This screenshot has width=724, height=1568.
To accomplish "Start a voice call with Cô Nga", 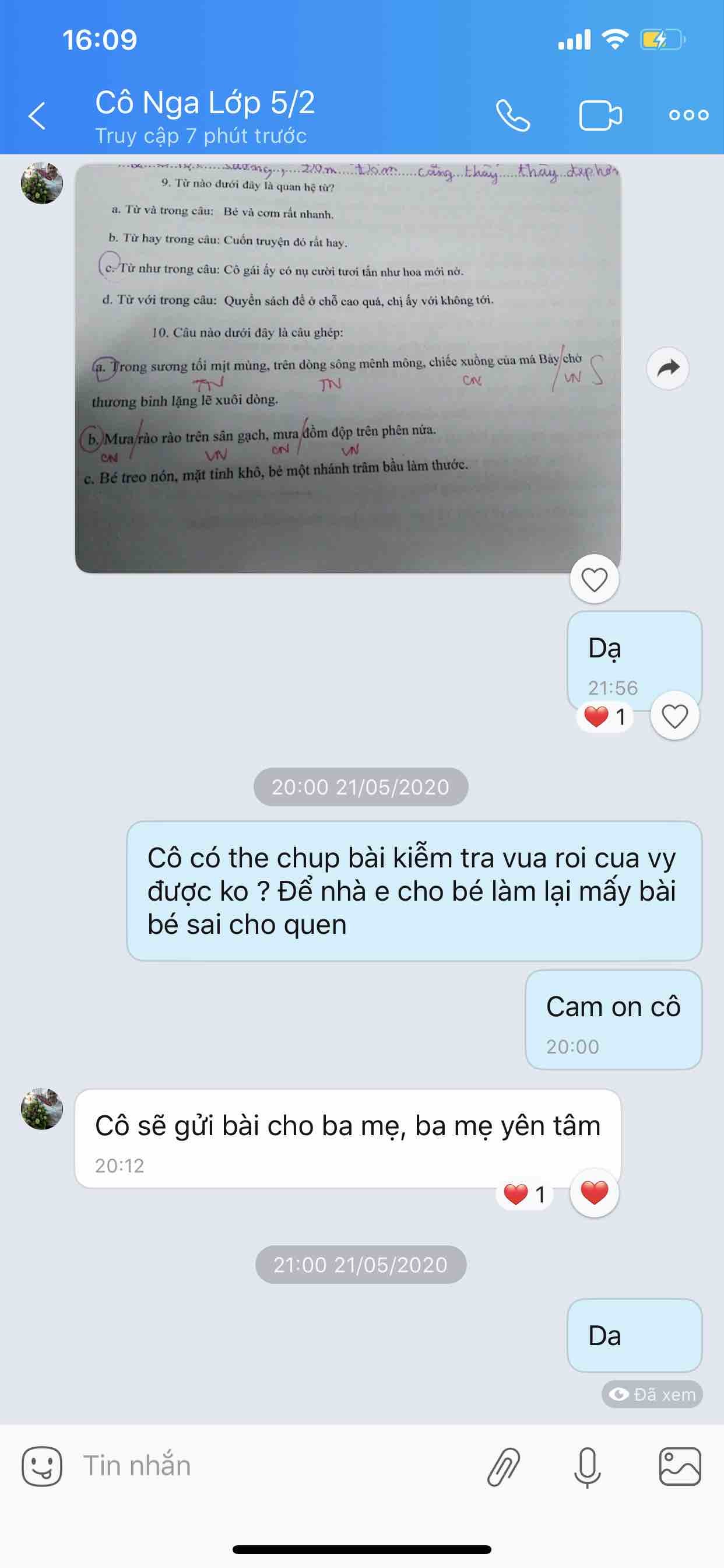I will (x=512, y=116).
